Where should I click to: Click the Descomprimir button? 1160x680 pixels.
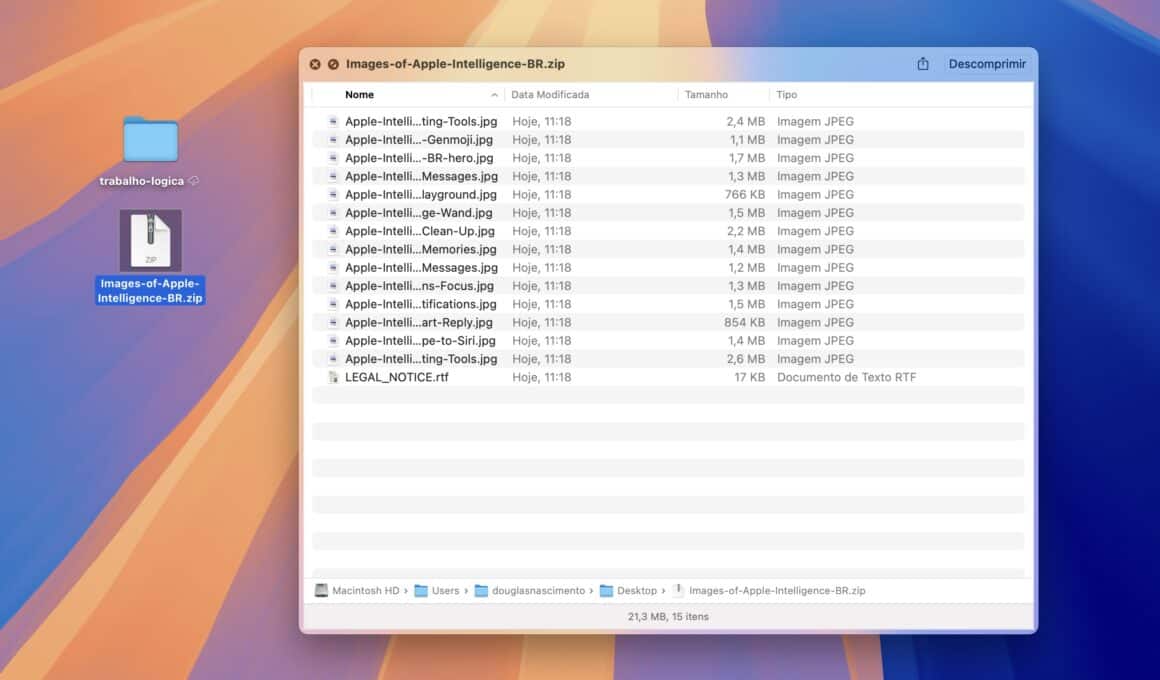987,64
